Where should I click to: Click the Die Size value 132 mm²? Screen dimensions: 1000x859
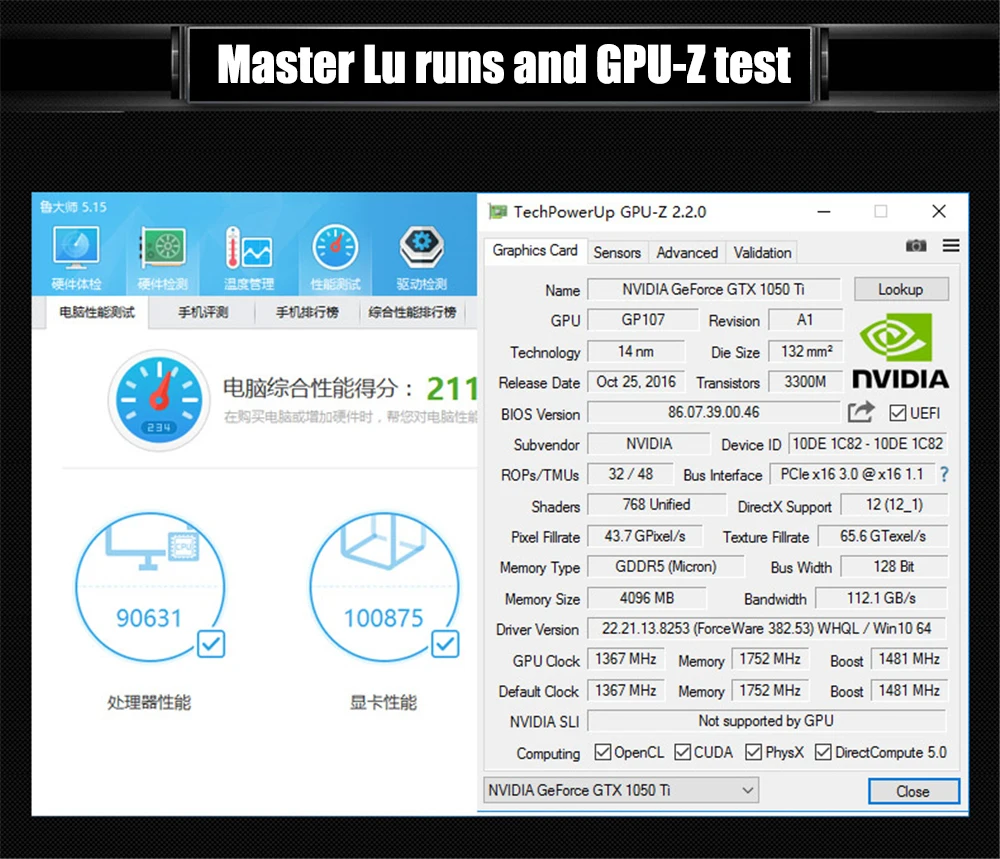click(805, 351)
